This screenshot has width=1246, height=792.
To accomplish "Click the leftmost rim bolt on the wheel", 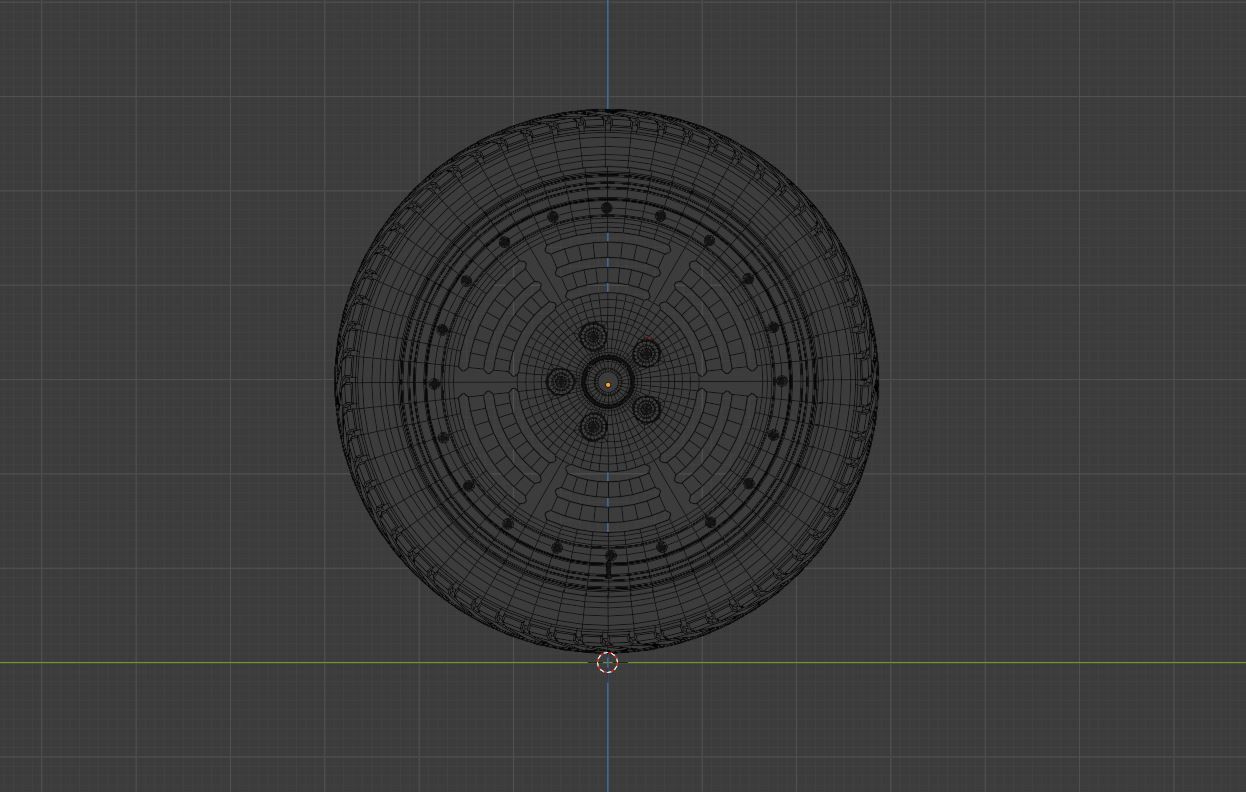I will (434, 383).
